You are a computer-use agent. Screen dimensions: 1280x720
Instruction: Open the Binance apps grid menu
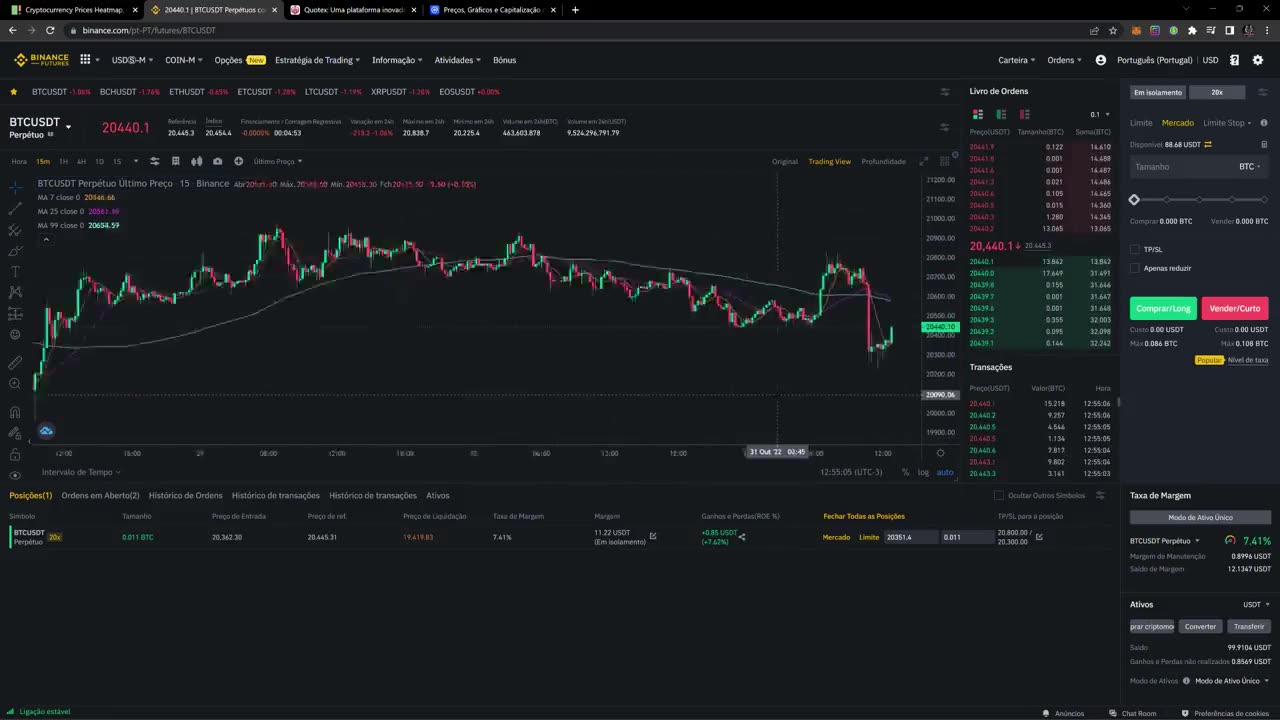(85, 60)
